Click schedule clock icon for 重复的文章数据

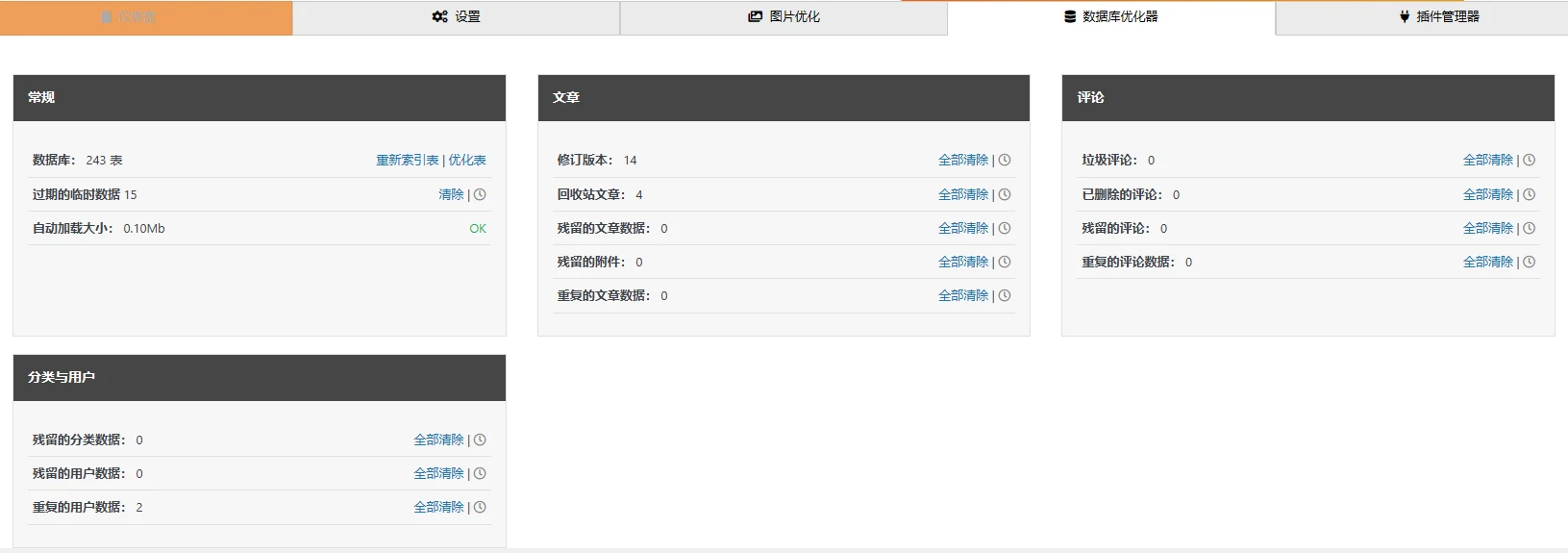pos(1005,295)
